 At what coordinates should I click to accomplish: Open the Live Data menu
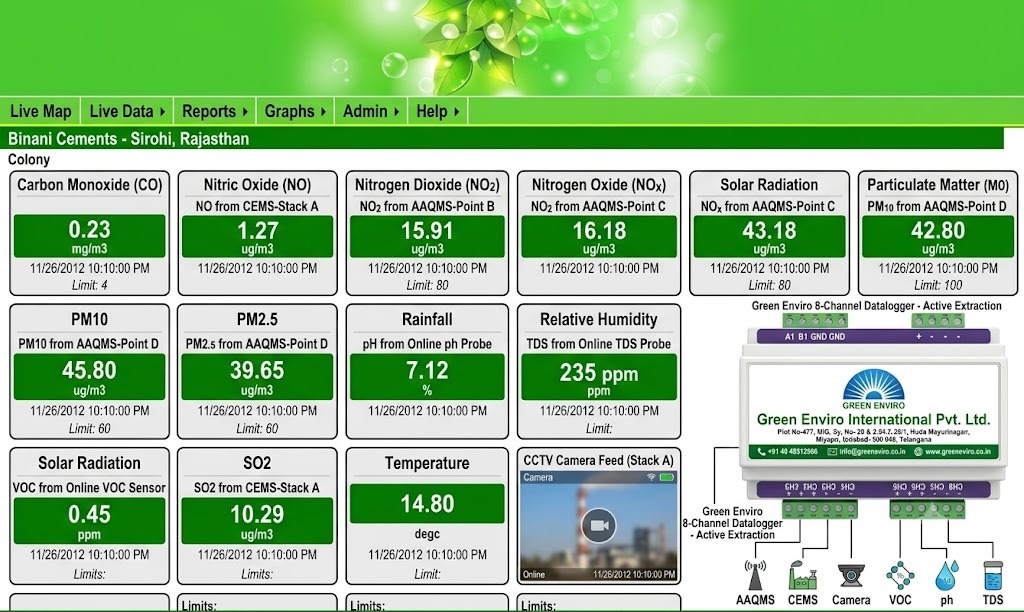point(127,111)
